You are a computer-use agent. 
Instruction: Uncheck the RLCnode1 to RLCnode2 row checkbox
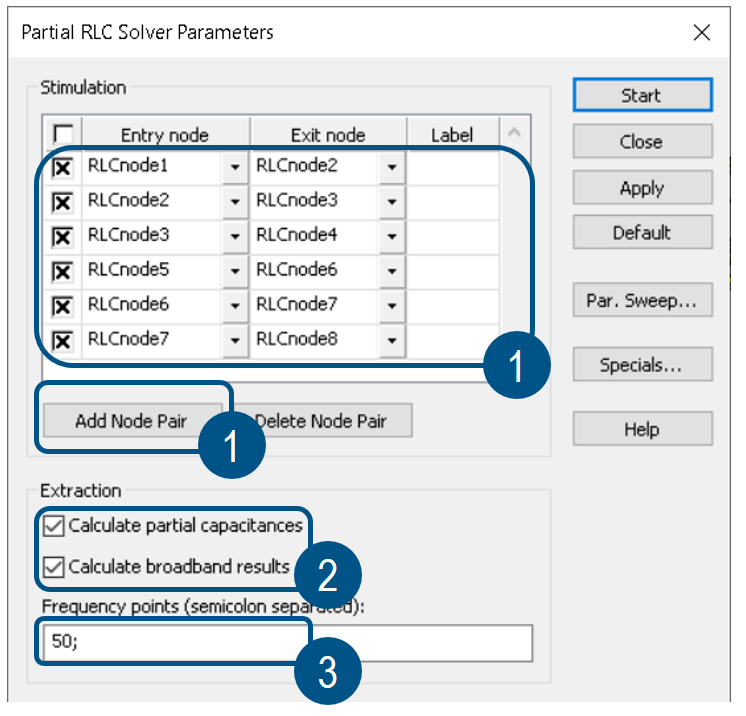click(x=62, y=168)
